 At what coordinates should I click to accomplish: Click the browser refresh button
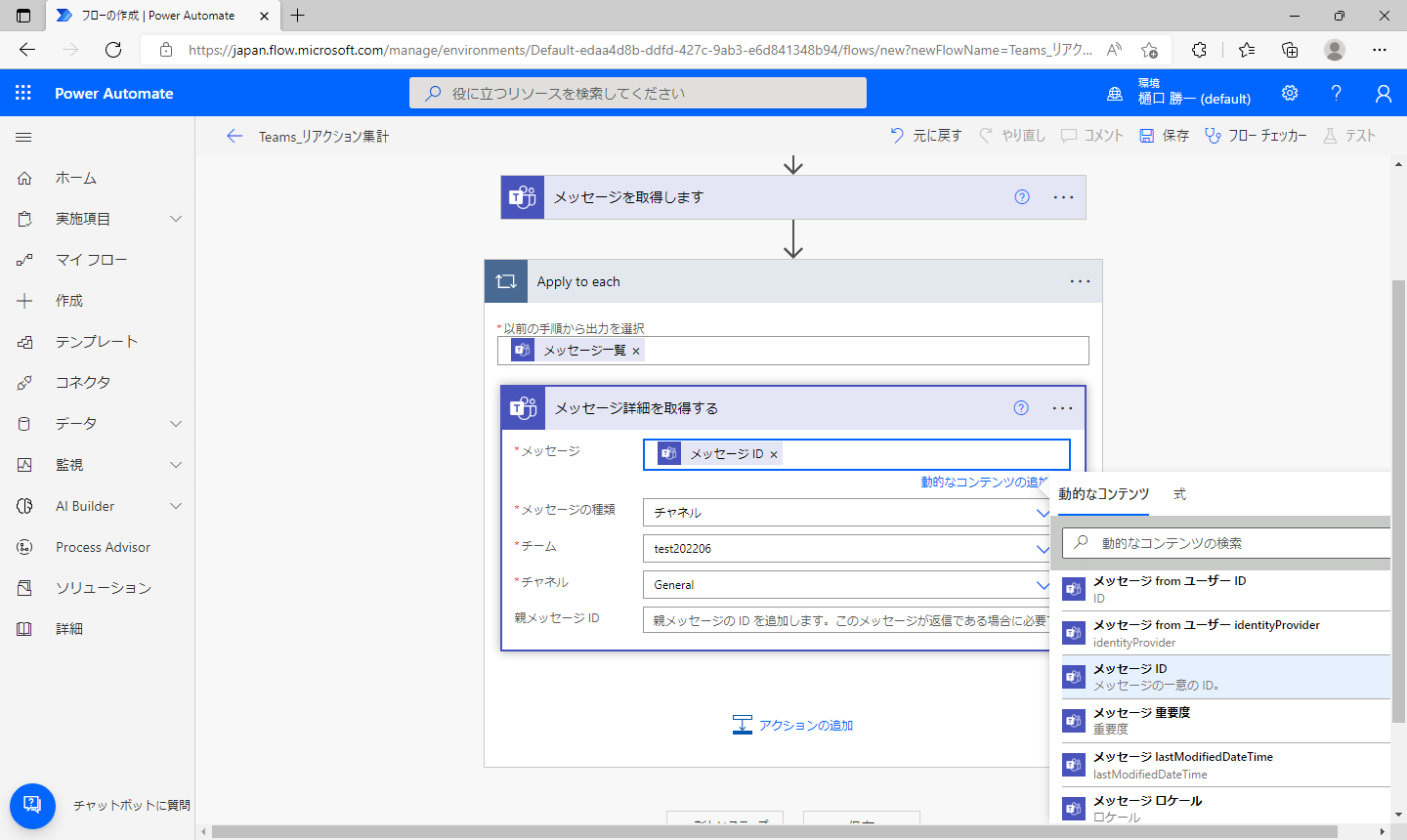click(x=113, y=50)
